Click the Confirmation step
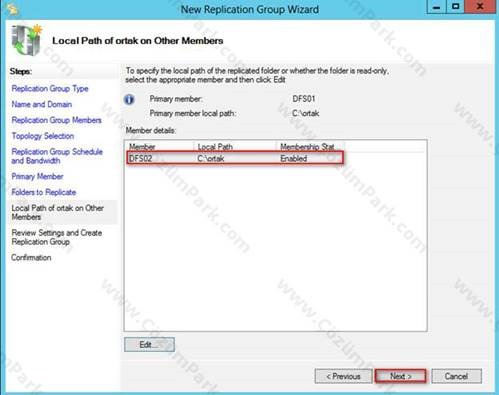This screenshot has height=395, width=499. (31, 258)
